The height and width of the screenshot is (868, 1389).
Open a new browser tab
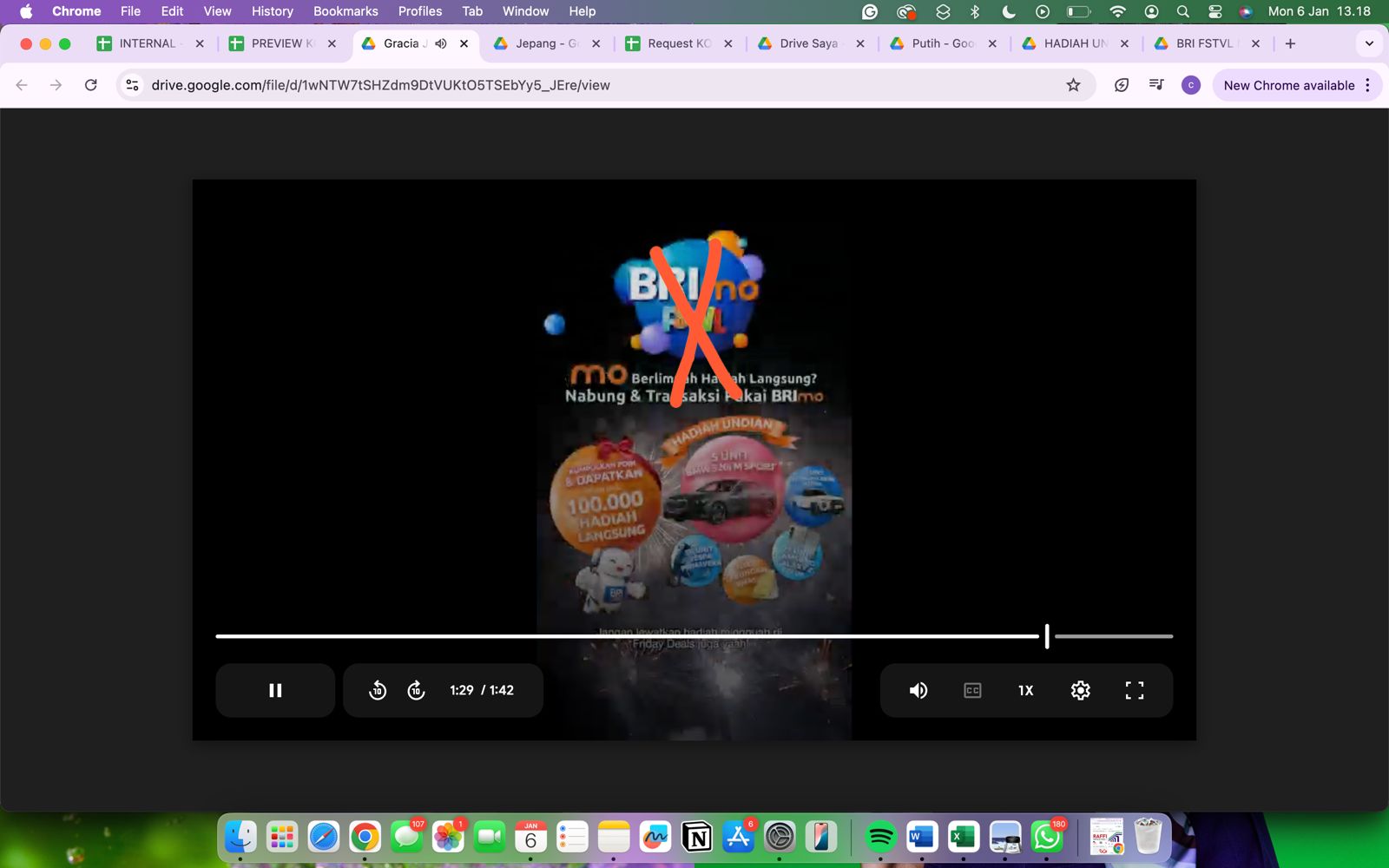pyautogui.click(x=1290, y=43)
